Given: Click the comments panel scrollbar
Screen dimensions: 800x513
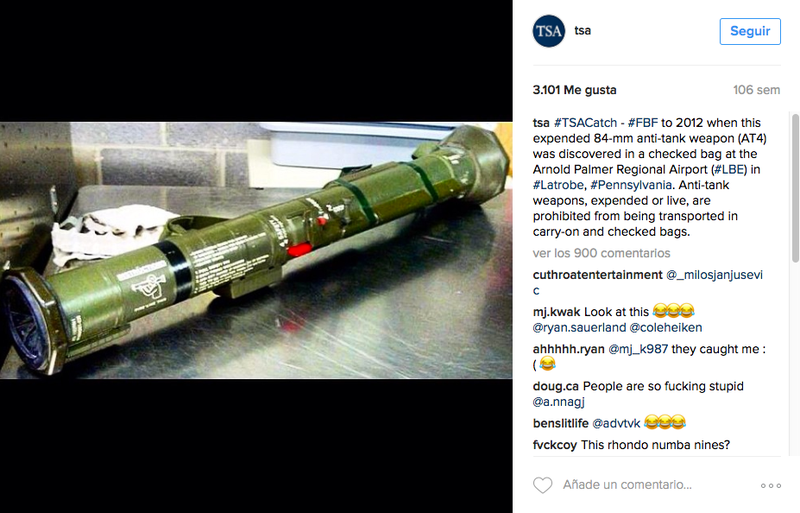Looking at the screenshot, I should click(x=795, y=188).
